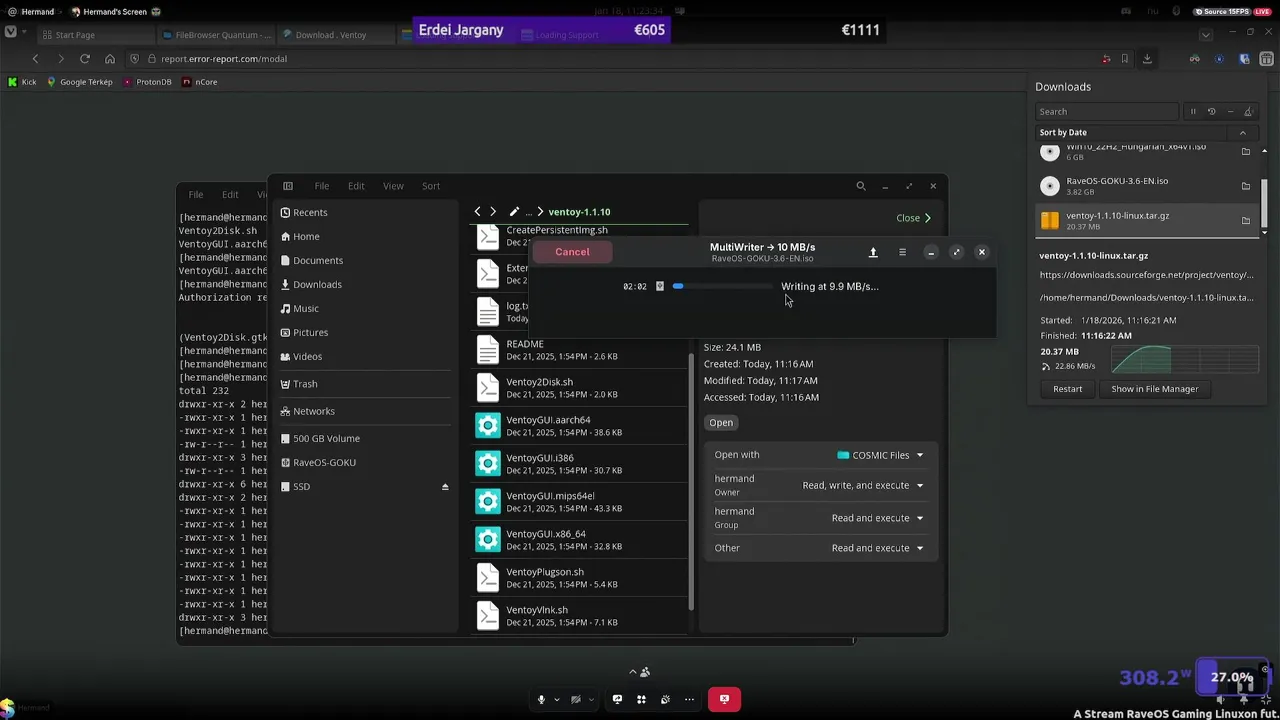Viewport: 1280px width, 720px height.
Task: Switch to the Download . Ventoy tab
Action: (335, 35)
